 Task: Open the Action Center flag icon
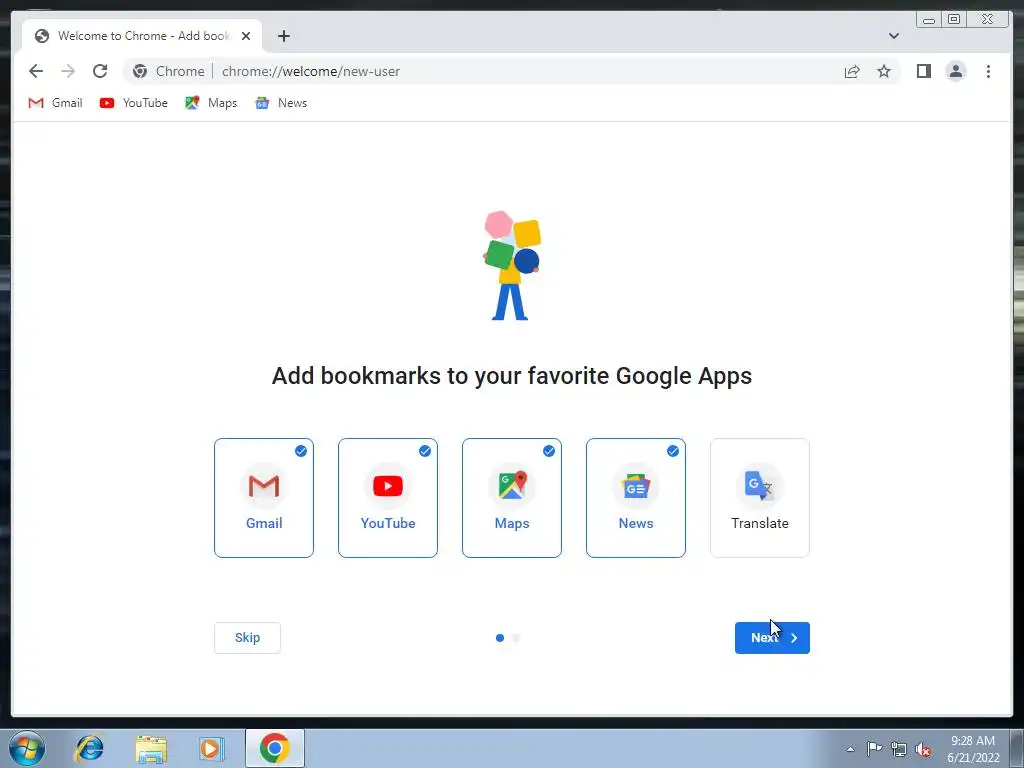874,749
